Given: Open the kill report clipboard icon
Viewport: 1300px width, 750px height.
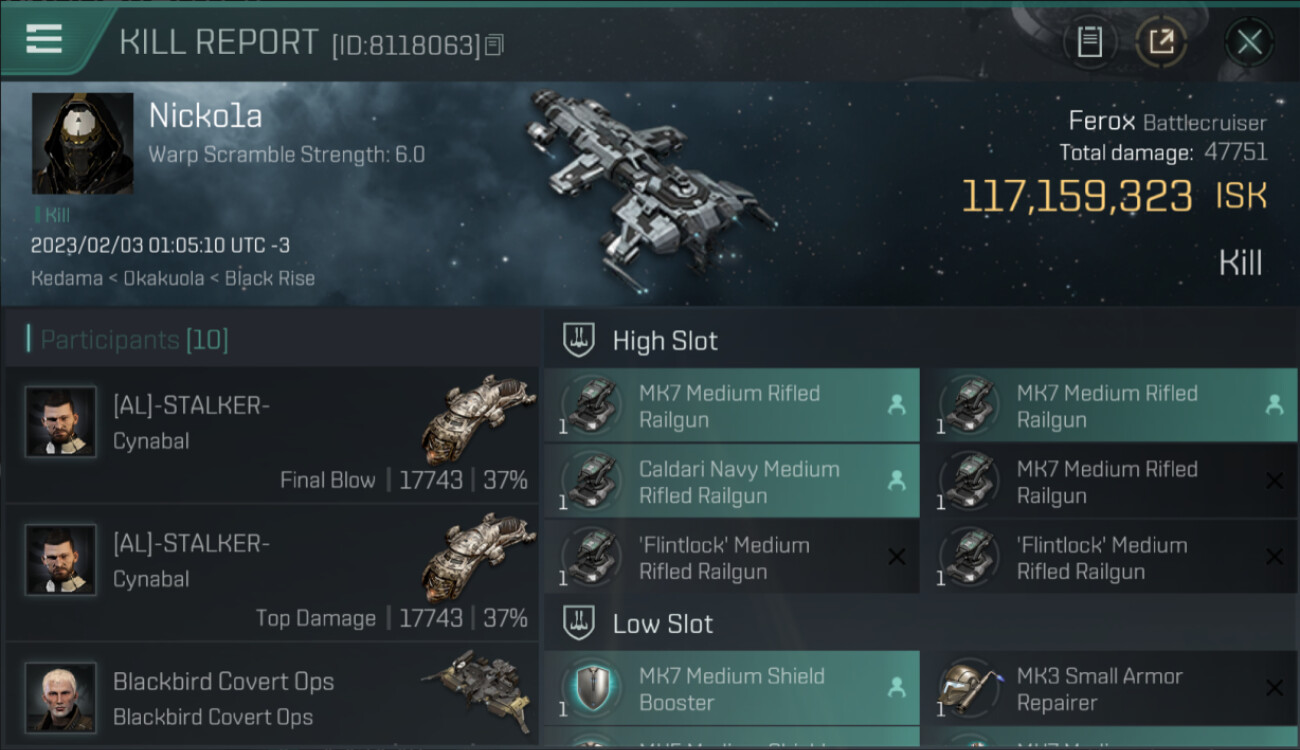Looking at the screenshot, I should [1089, 42].
